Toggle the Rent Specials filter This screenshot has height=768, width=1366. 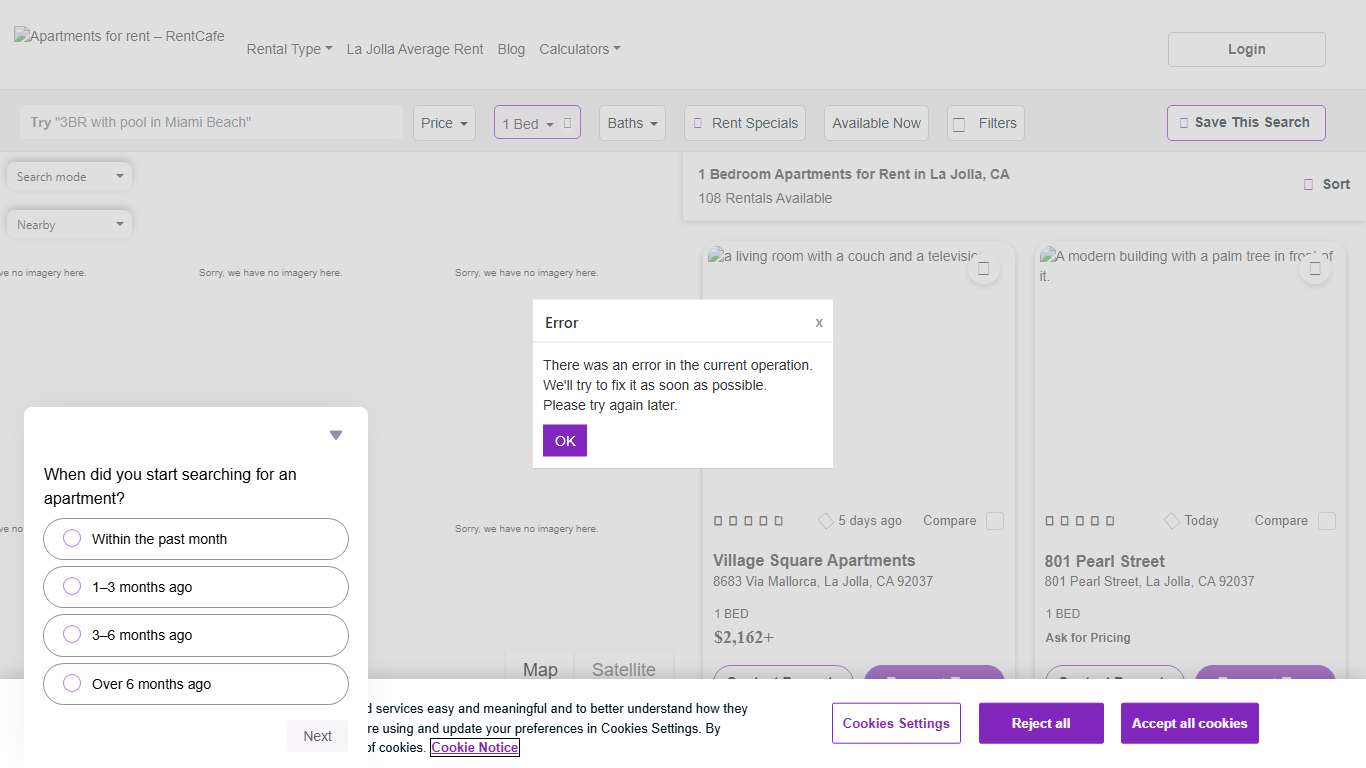pyautogui.click(x=745, y=123)
